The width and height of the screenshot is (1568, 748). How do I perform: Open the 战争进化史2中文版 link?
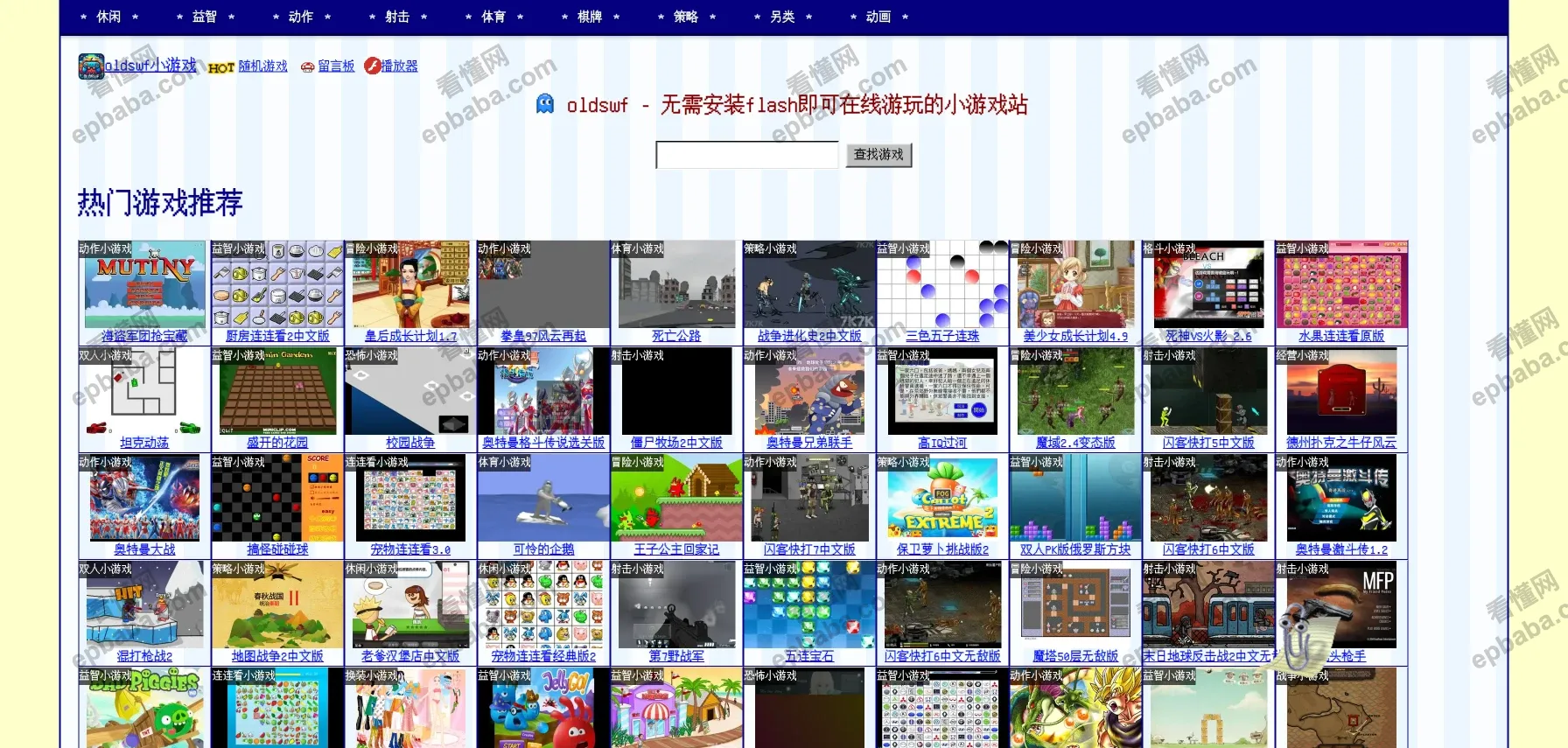809,336
